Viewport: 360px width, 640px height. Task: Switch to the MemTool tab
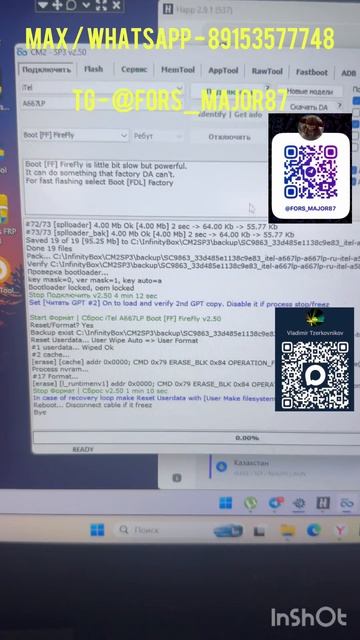click(178, 70)
